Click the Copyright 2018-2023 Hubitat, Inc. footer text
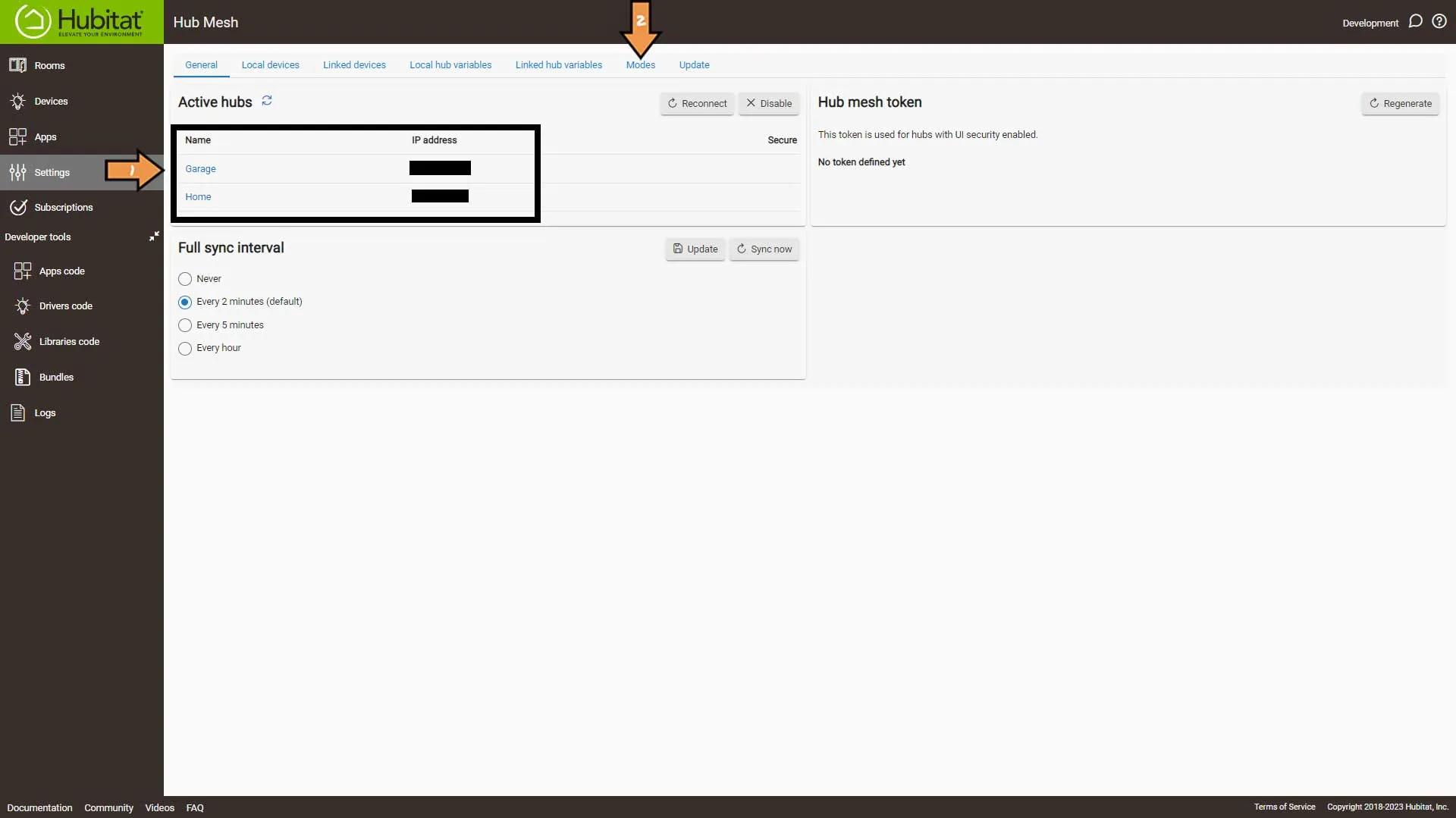The height and width of the screenshot is (818, 1456). 1388,807
